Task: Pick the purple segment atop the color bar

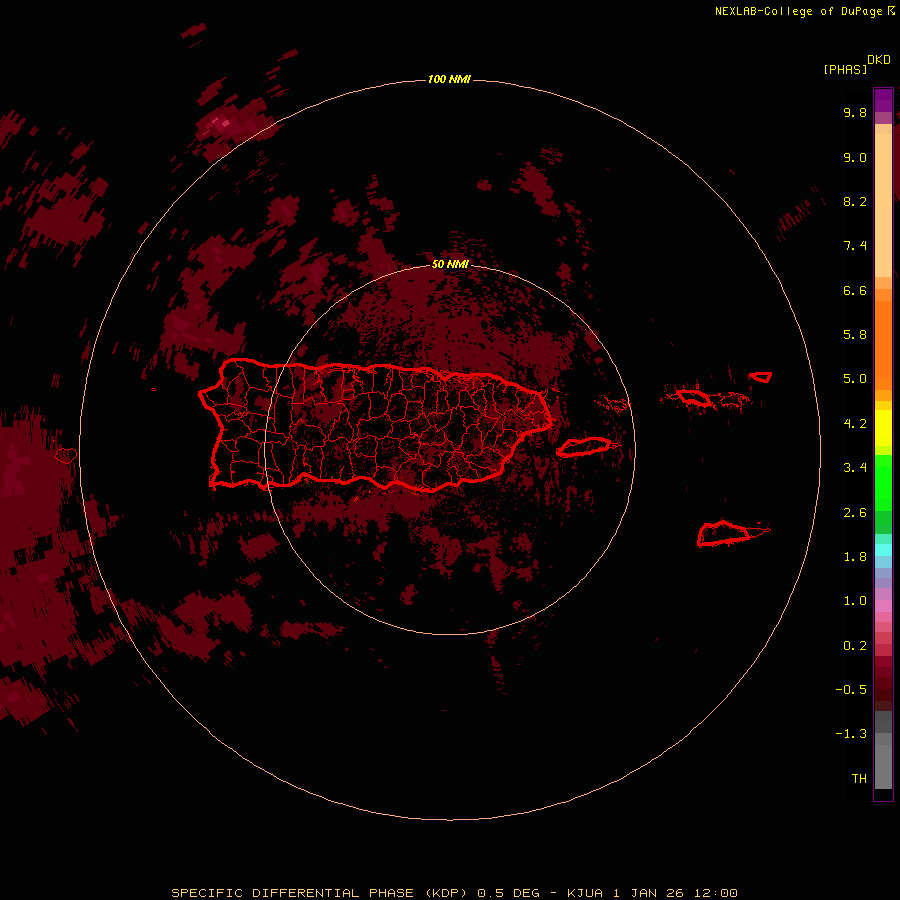Action: [883, 100]
